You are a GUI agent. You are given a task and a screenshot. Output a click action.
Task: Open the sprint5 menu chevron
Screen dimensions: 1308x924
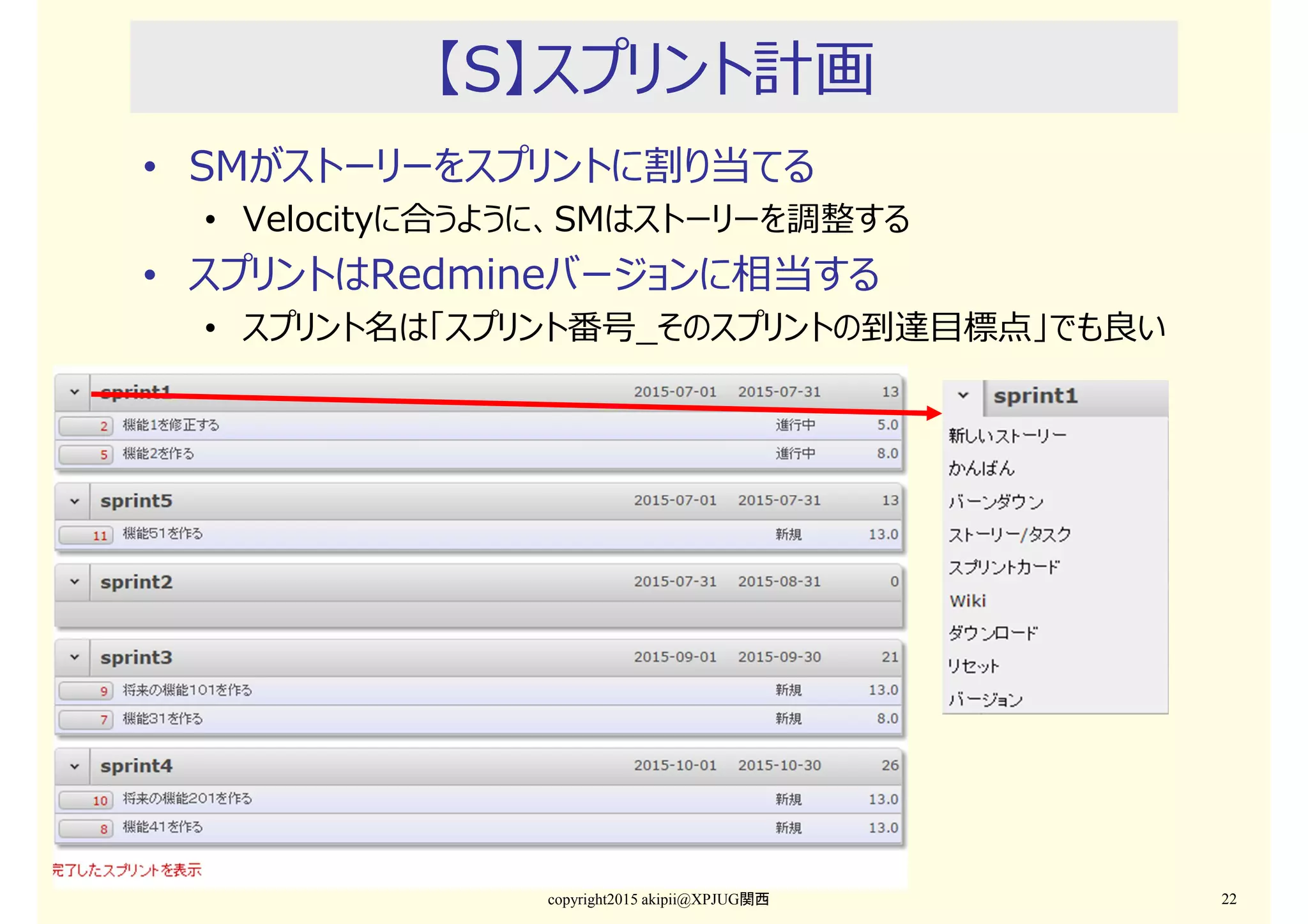coord(74,501)
